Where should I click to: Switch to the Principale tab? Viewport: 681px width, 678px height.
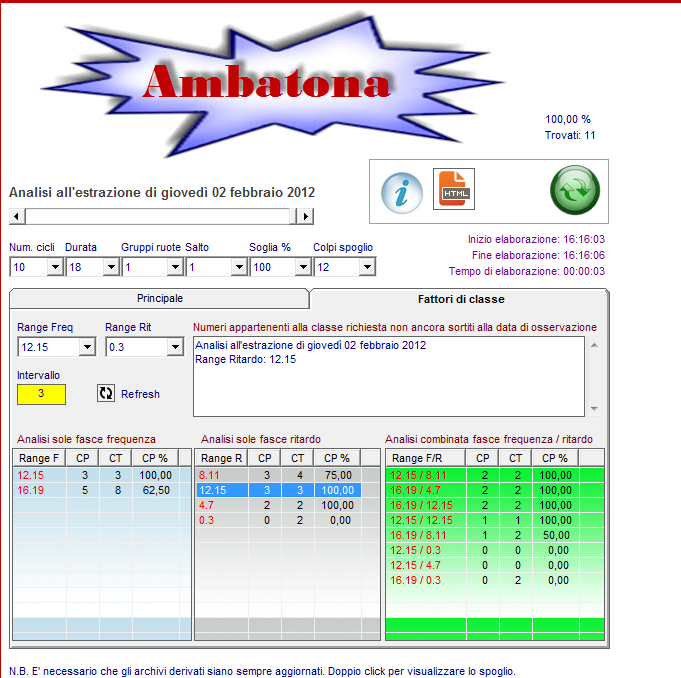pyautogui.click(x=159, y=298)
